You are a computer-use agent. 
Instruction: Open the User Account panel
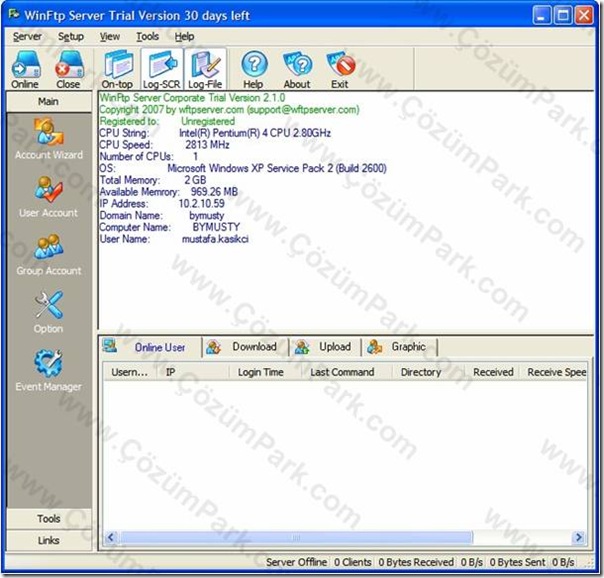(49, 197)
